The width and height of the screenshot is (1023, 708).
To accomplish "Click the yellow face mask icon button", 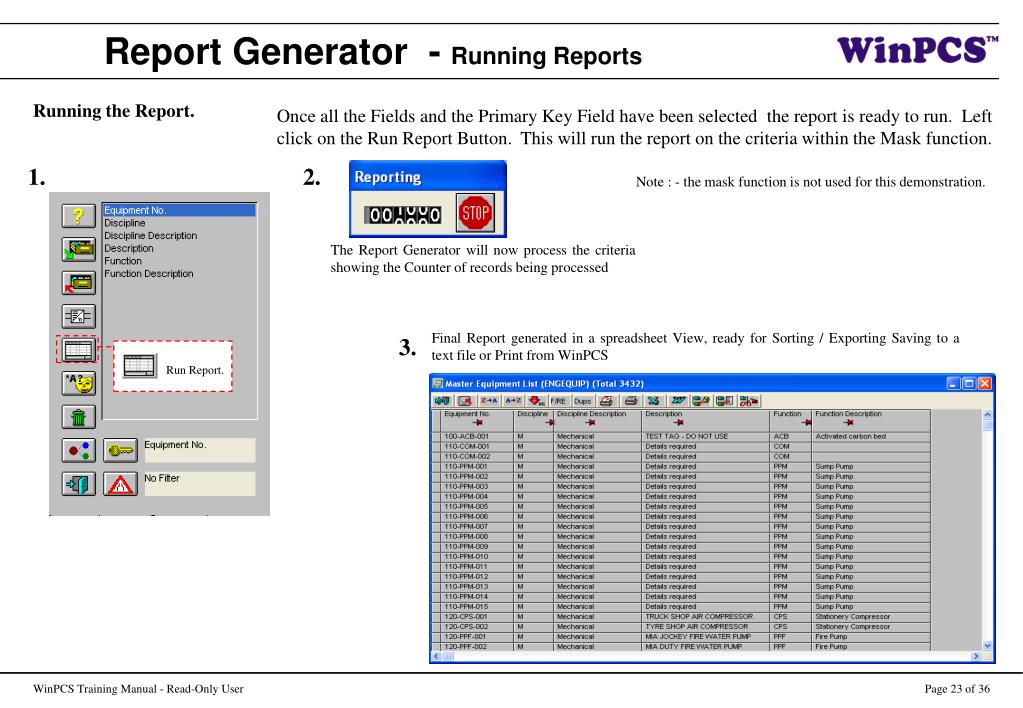I will point(78,383).
